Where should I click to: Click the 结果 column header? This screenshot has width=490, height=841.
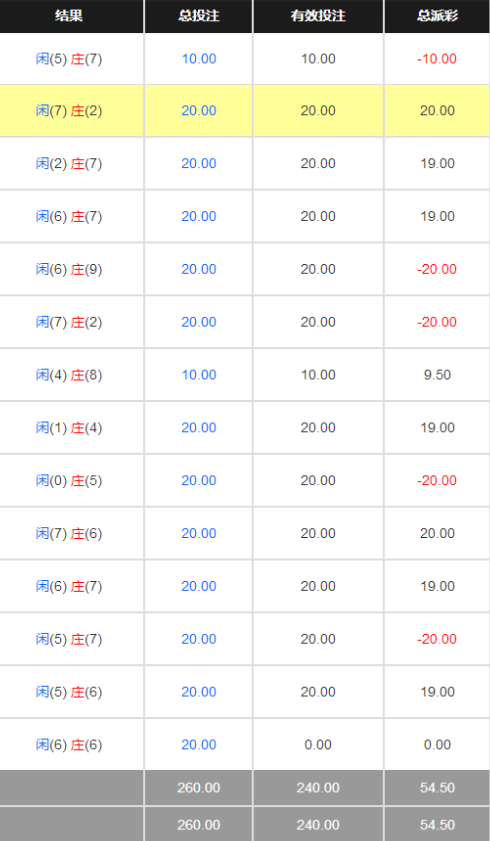(69, 16)
